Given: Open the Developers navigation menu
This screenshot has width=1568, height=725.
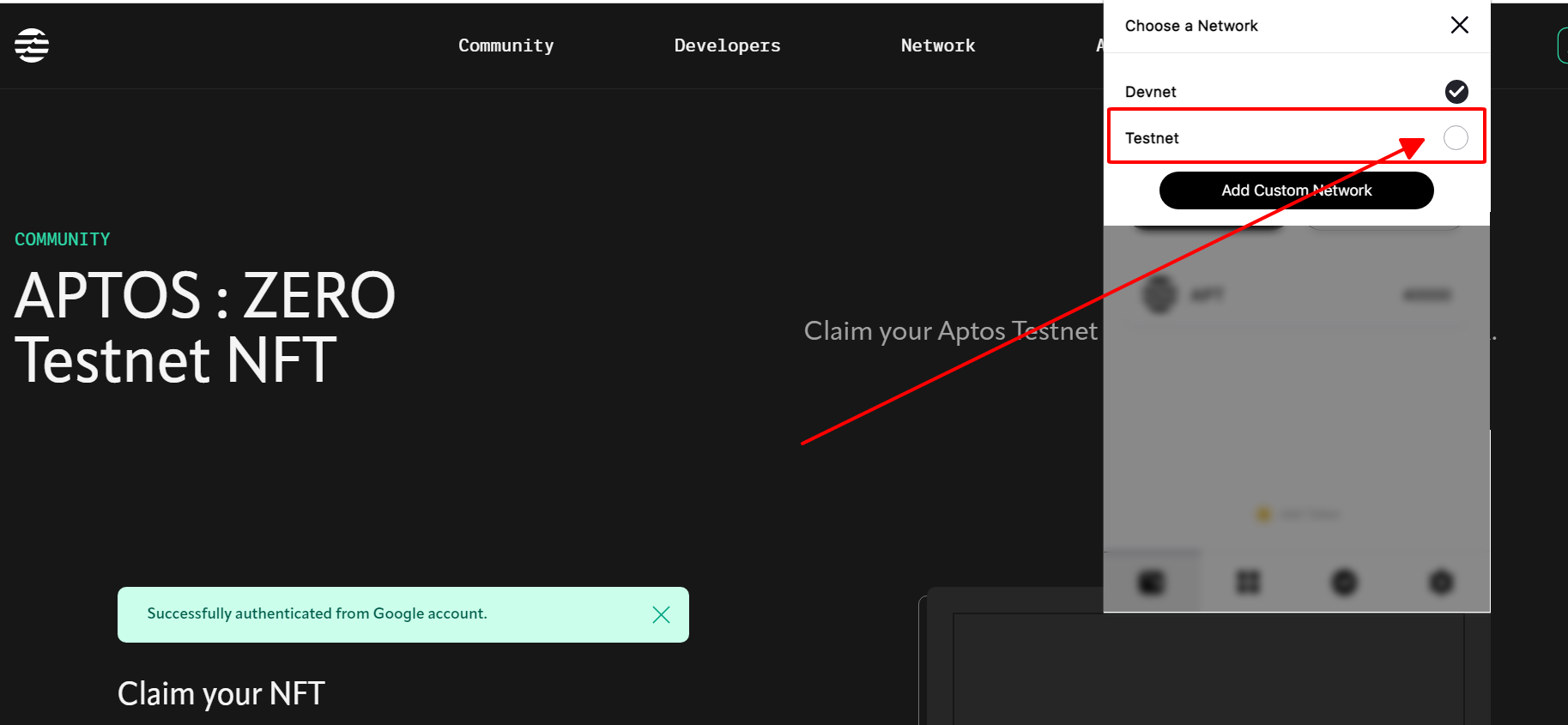Looking at the screenshot, I should pyautogui.click(x=727, y=45).
